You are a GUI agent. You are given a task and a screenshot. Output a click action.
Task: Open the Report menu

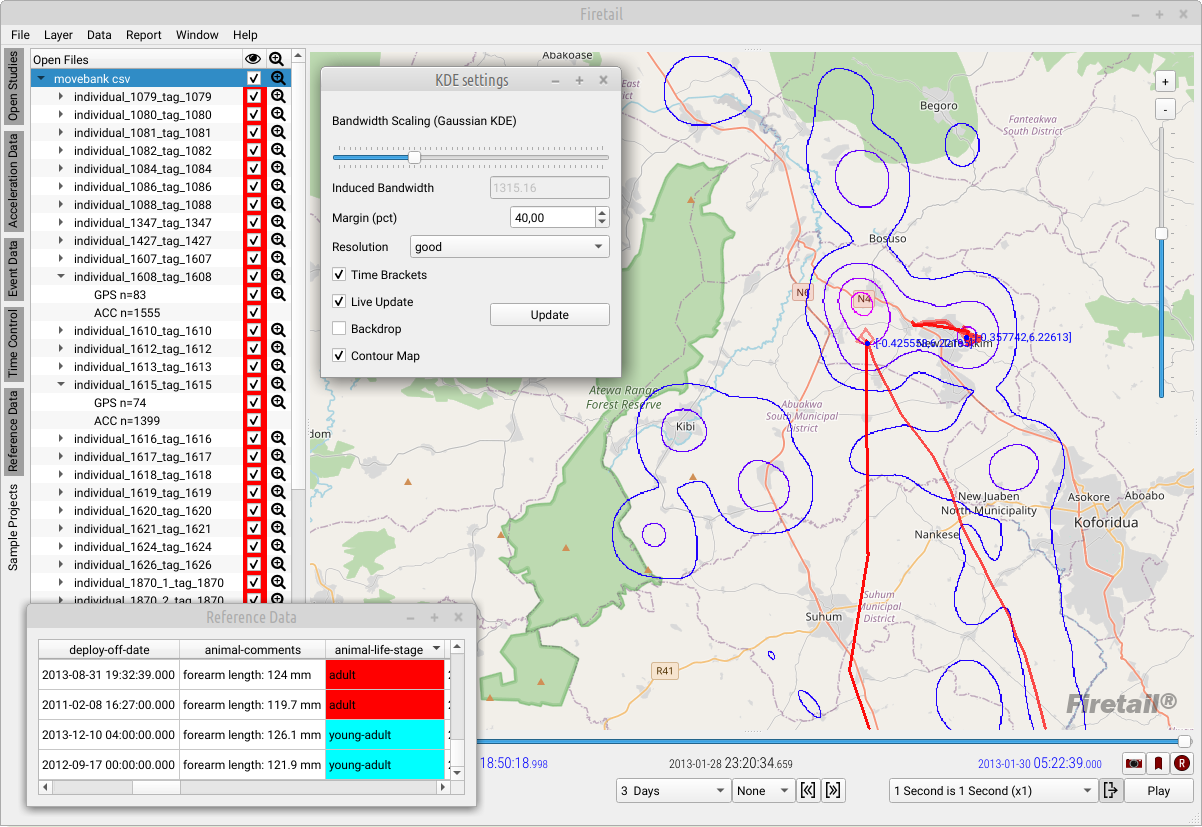coord(144,35)
